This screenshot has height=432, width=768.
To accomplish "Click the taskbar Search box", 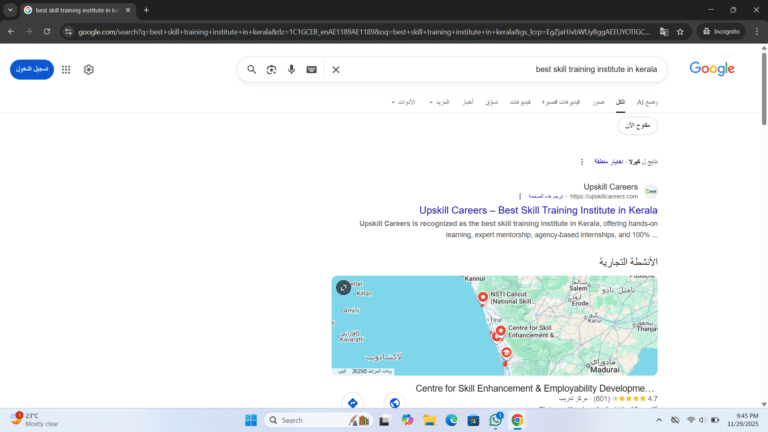I will [x=318, y=420].
